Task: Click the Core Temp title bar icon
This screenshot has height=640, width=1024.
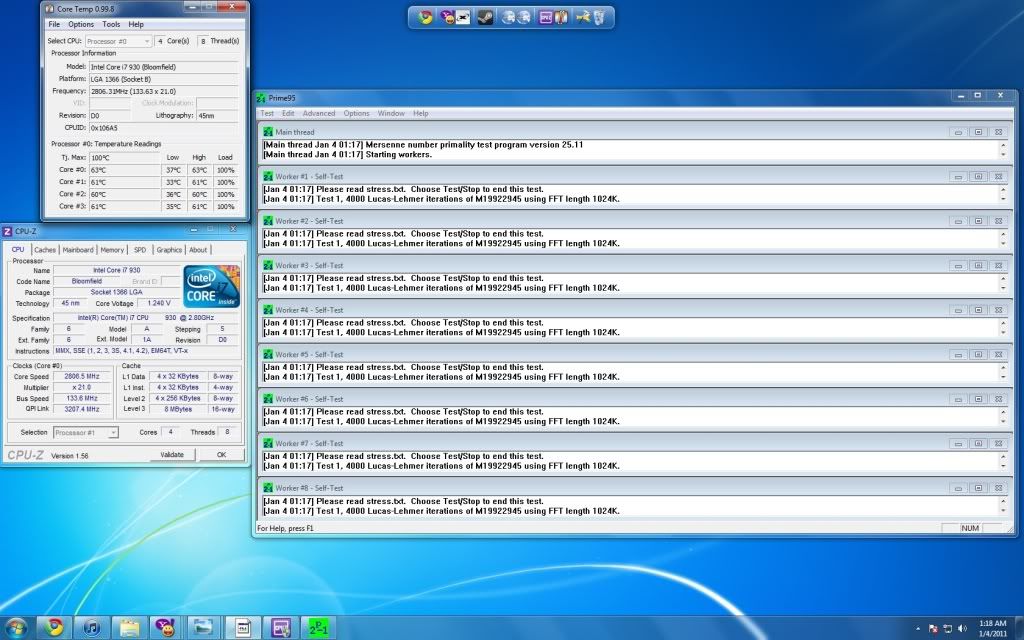Action: pos(50,8)
